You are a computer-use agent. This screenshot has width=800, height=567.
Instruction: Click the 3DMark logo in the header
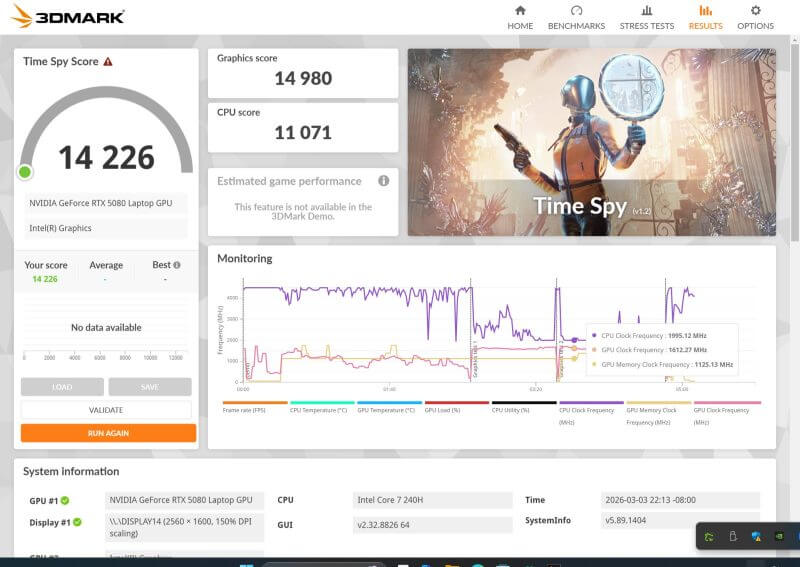point(67,17)
